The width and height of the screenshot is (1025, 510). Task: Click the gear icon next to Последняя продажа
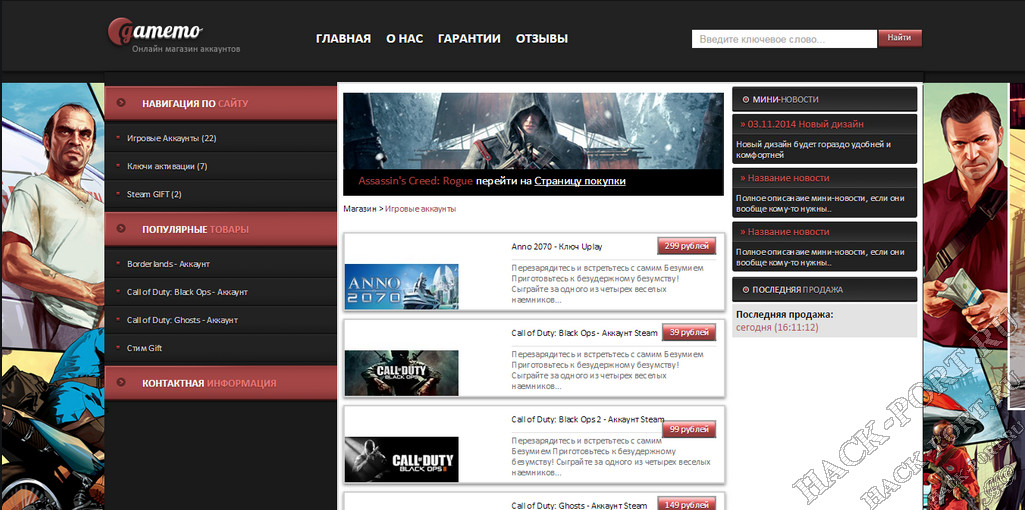(746, 289)
